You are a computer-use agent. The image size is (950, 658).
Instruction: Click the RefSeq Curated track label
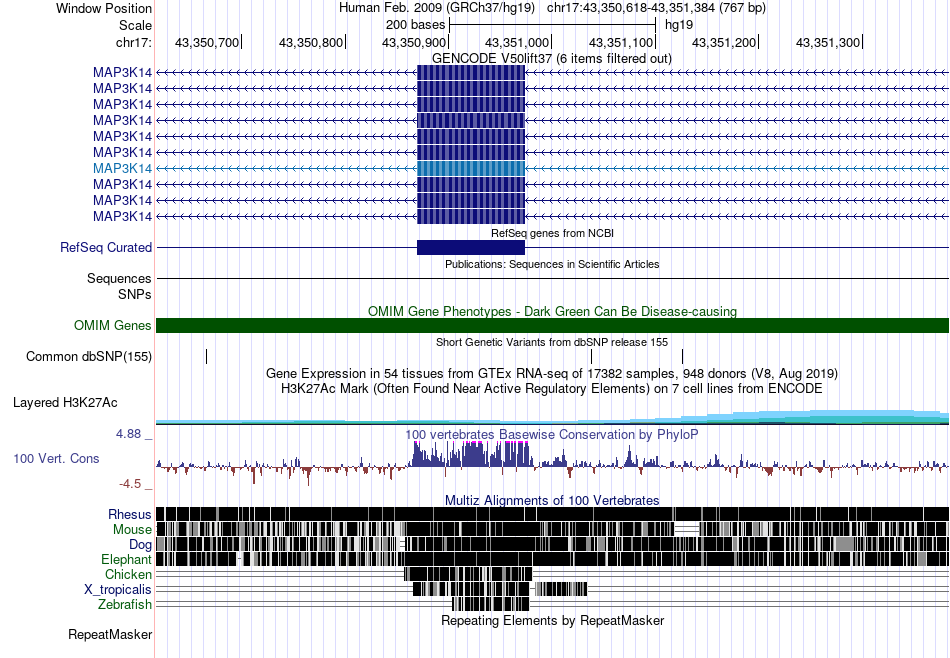coord(106,247)
